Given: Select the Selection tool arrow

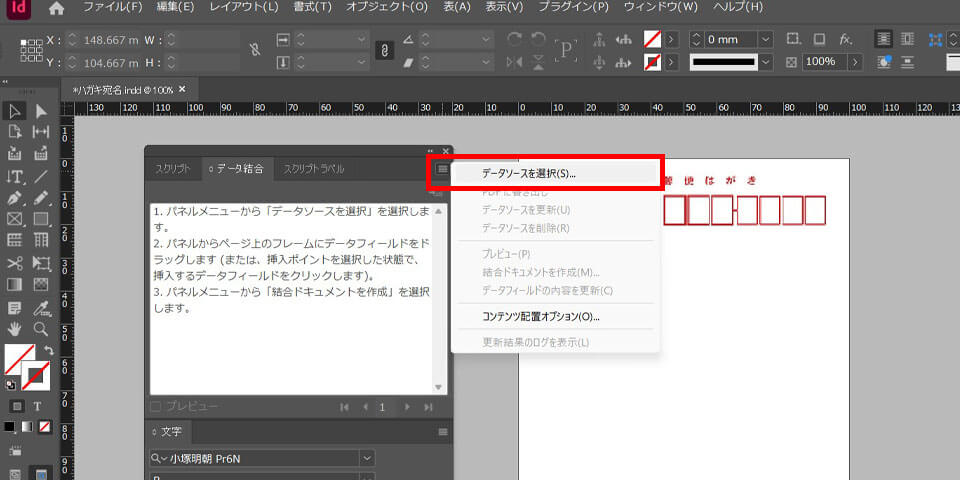Looking at the screenshot, I should (15, 111).
